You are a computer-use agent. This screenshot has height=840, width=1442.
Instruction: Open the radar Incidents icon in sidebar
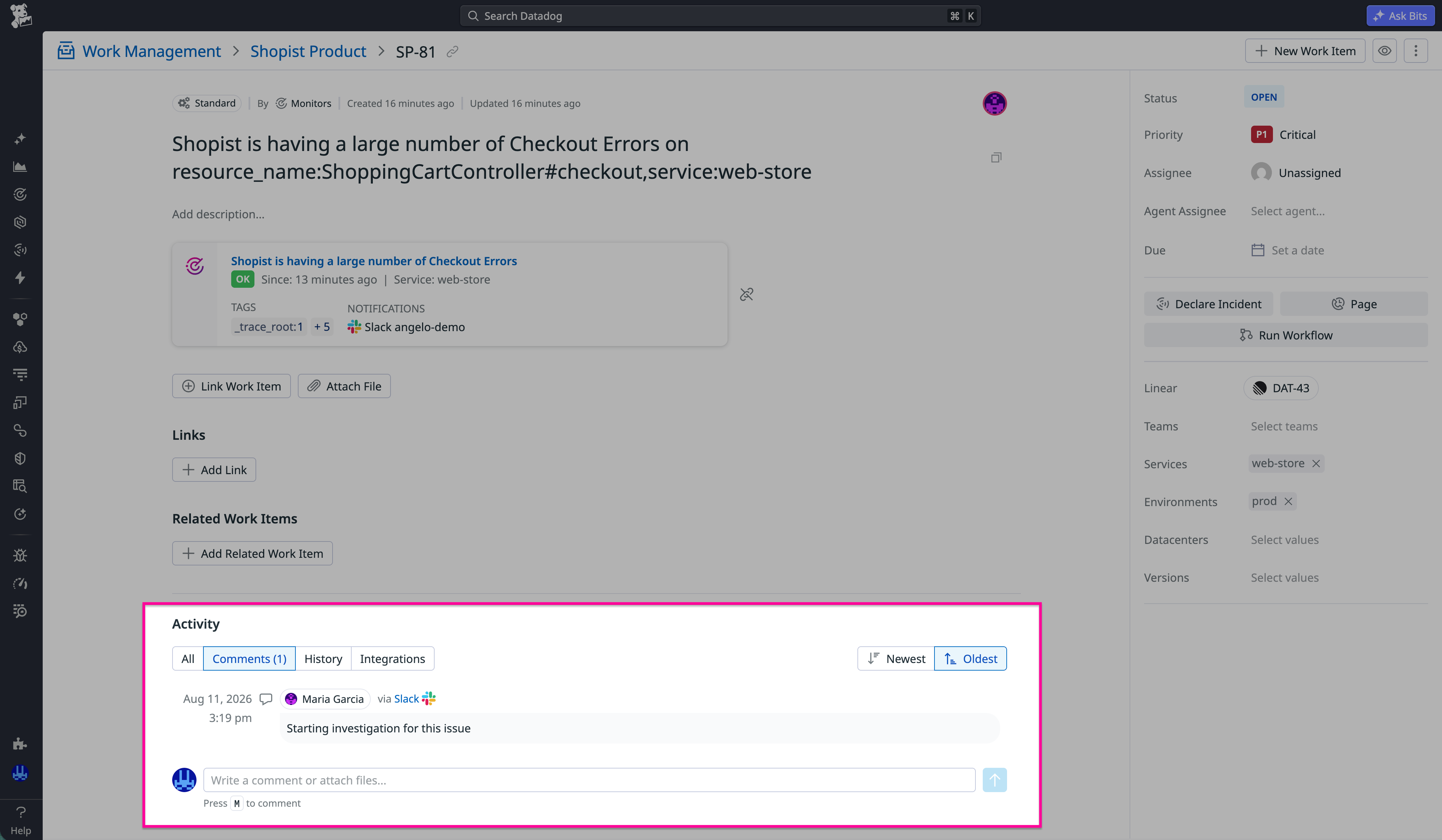coord(20,250)
